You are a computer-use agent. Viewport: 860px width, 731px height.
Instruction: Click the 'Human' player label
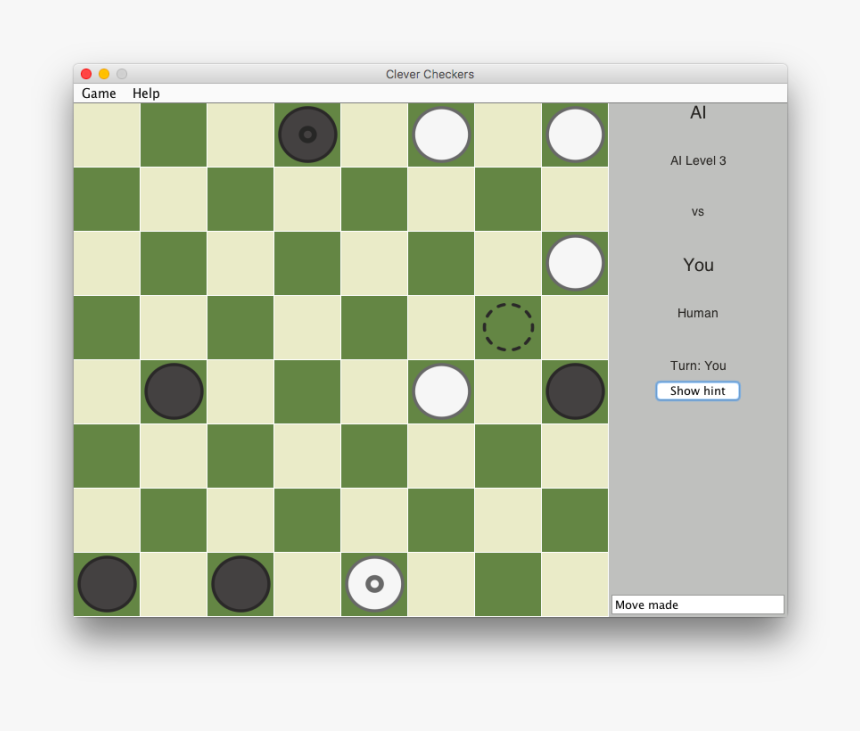698,313
